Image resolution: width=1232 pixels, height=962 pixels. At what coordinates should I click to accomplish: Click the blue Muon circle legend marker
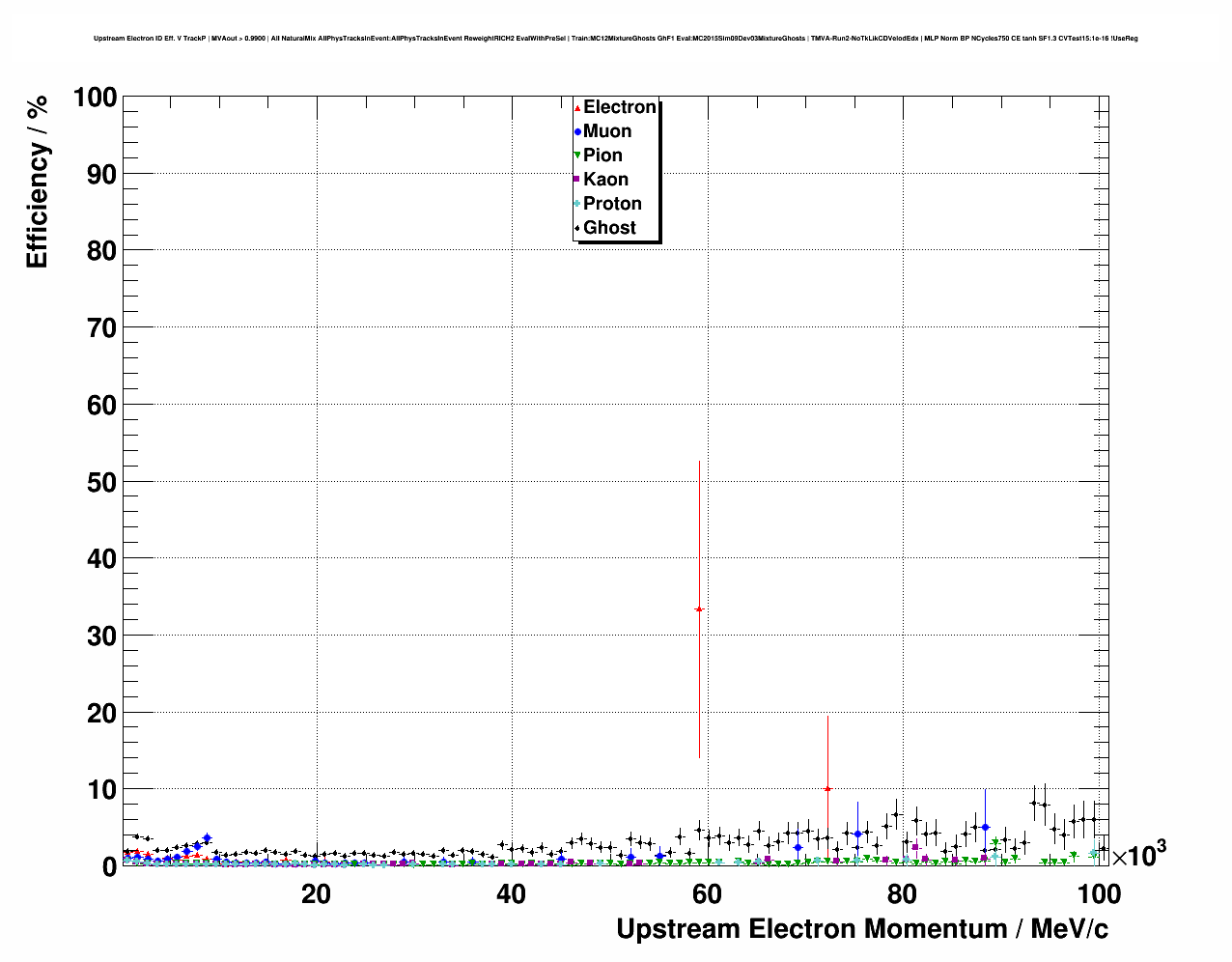[577, 131]
